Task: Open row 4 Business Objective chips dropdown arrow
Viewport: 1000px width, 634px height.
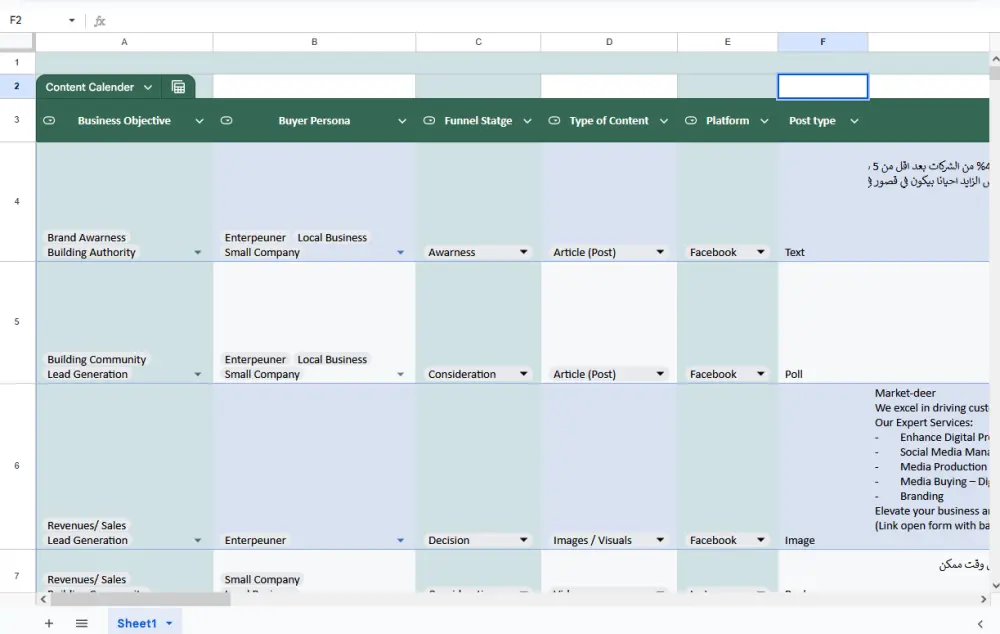Action: click(198, 253)
